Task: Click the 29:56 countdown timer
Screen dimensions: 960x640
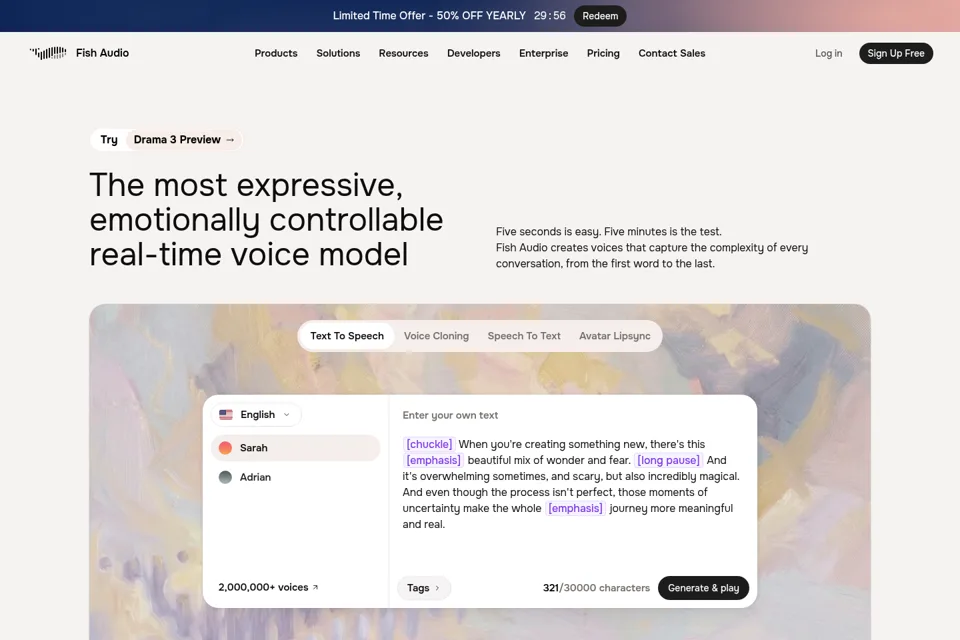Action: 550,16
